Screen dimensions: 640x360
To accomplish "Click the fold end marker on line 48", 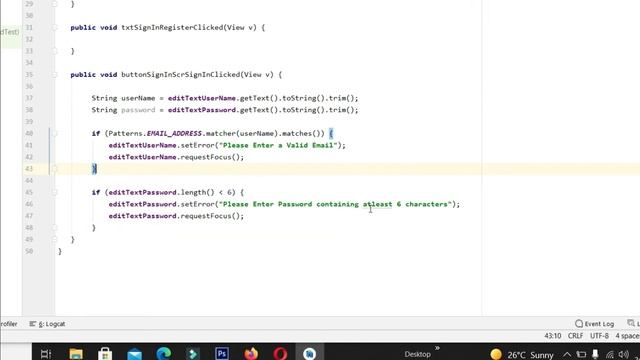I will pyautogui.click(x=54, y=228).
